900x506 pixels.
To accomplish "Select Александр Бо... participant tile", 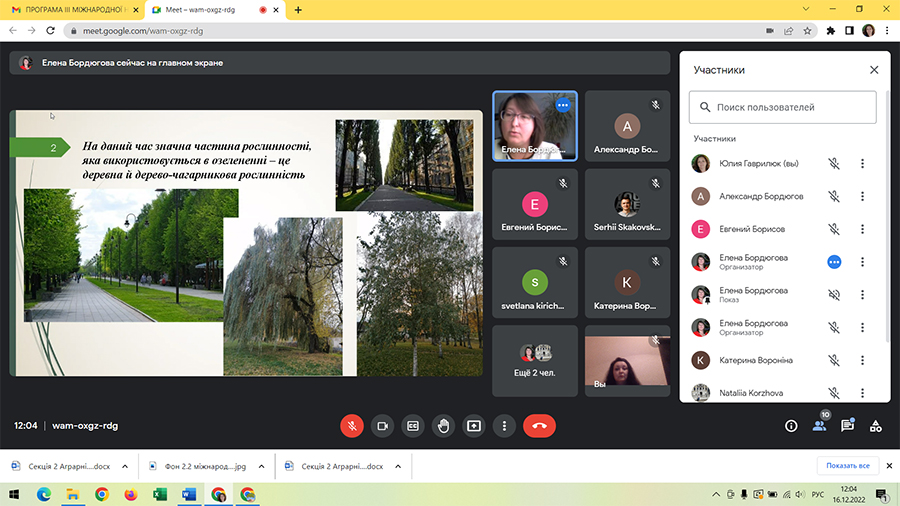I will [627, 126].
